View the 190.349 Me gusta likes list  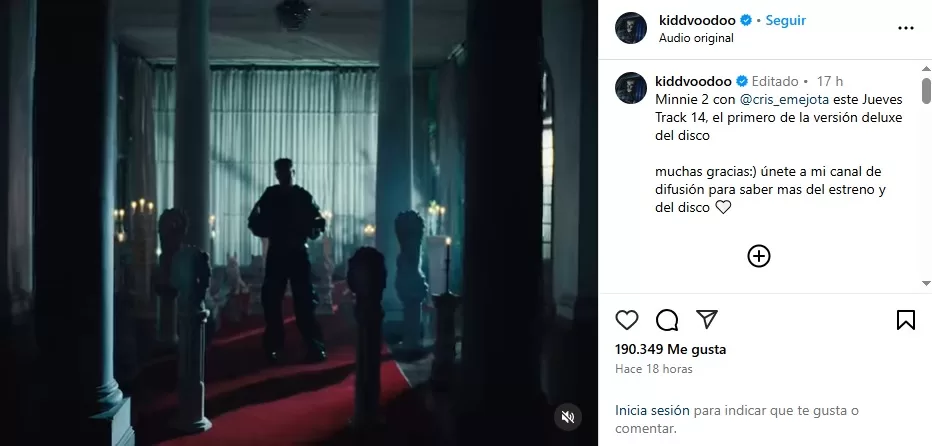670,350
